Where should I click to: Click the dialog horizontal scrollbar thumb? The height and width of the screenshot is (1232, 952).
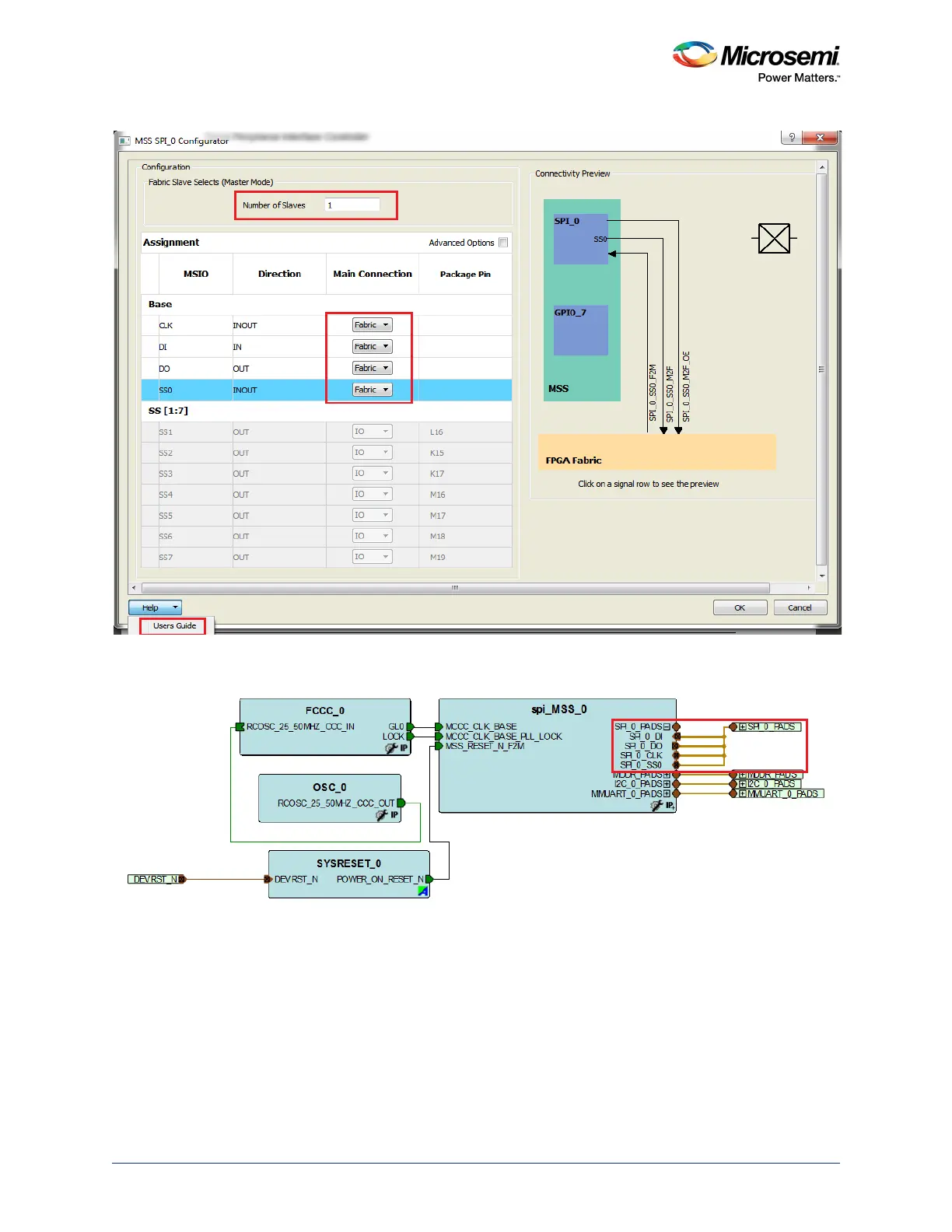point(456,588)
